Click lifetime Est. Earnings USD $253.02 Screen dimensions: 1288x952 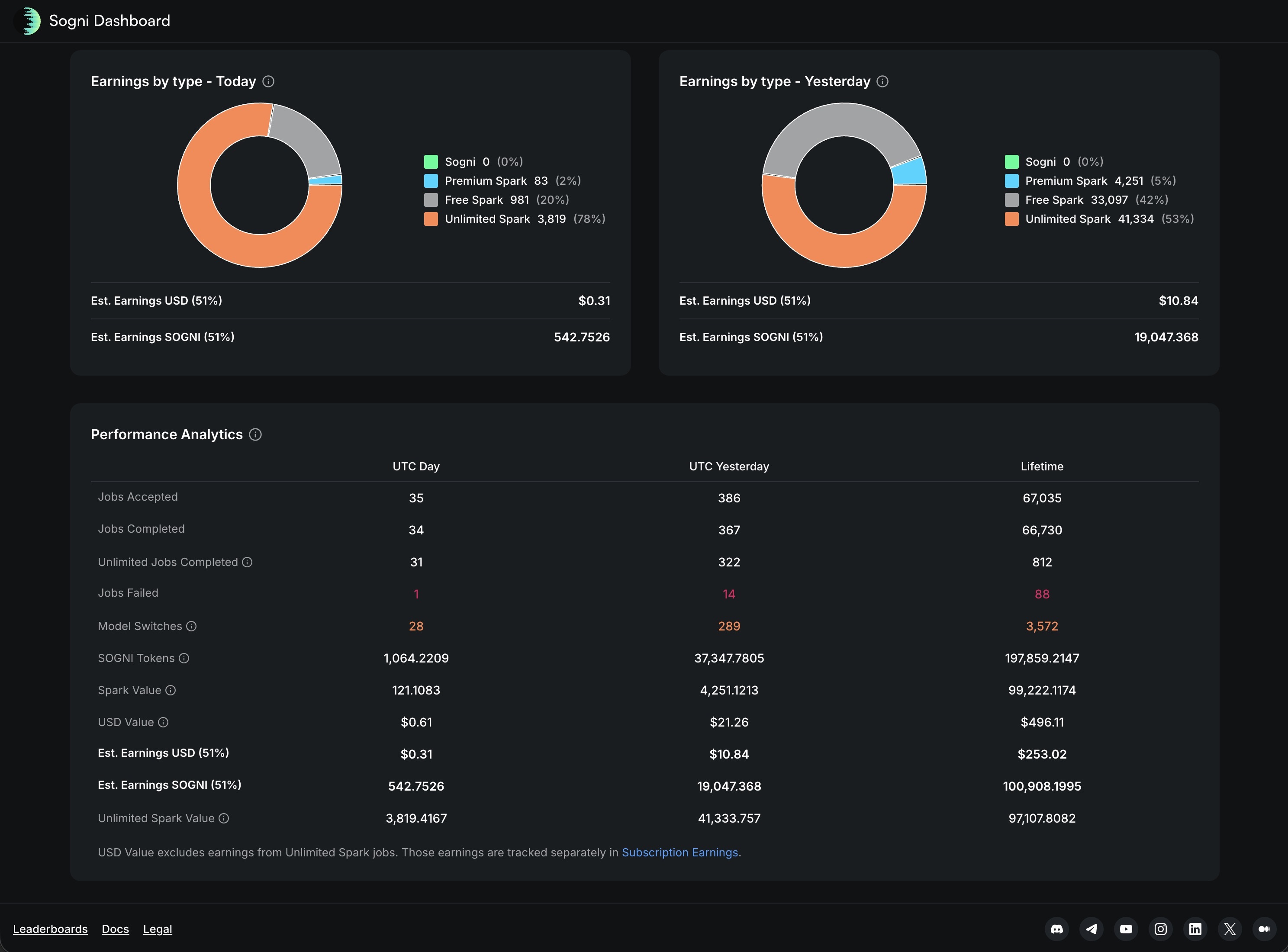click(1042, 754)
